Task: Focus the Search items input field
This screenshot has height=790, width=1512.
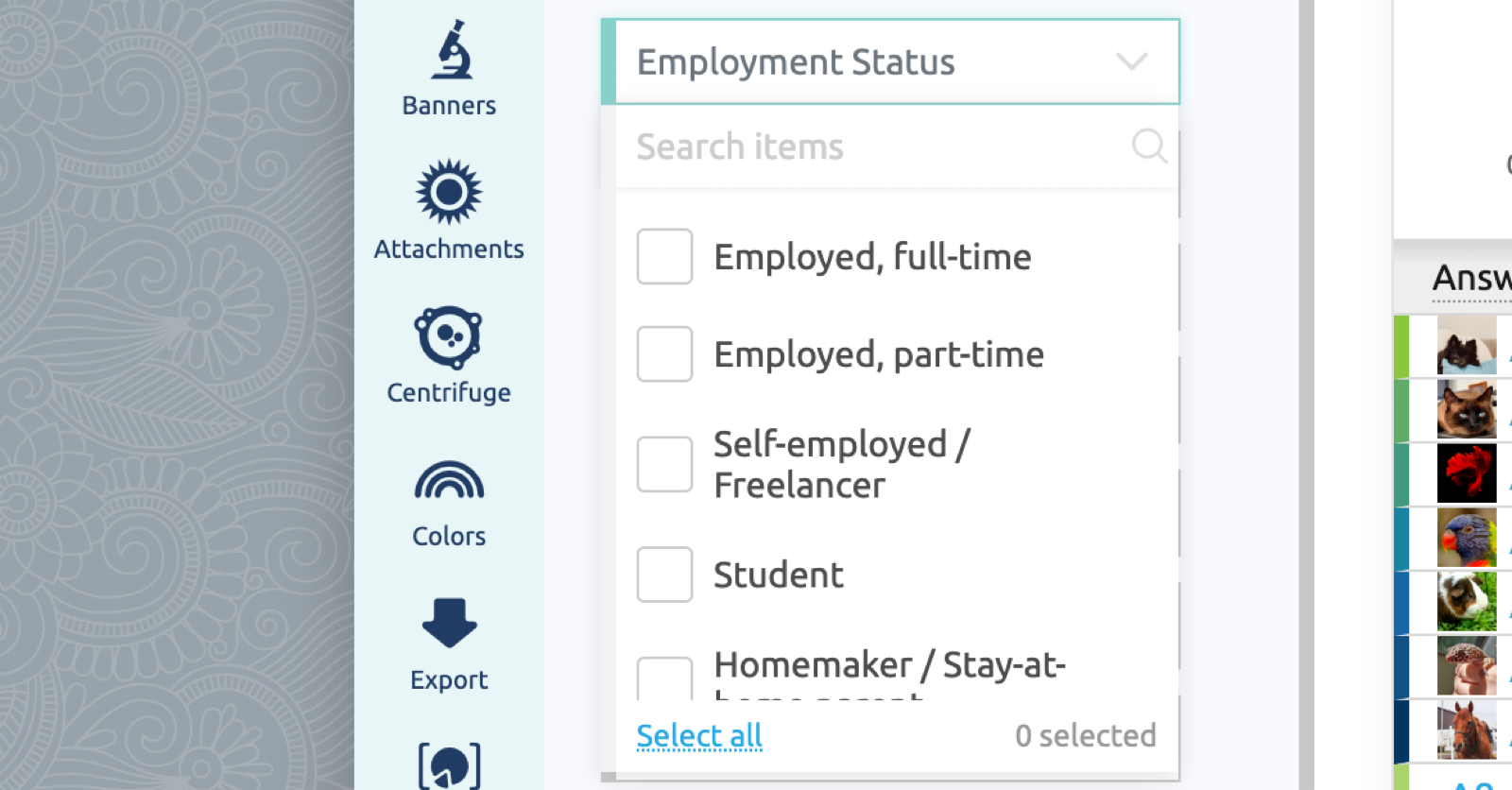Action: (878, 146)
